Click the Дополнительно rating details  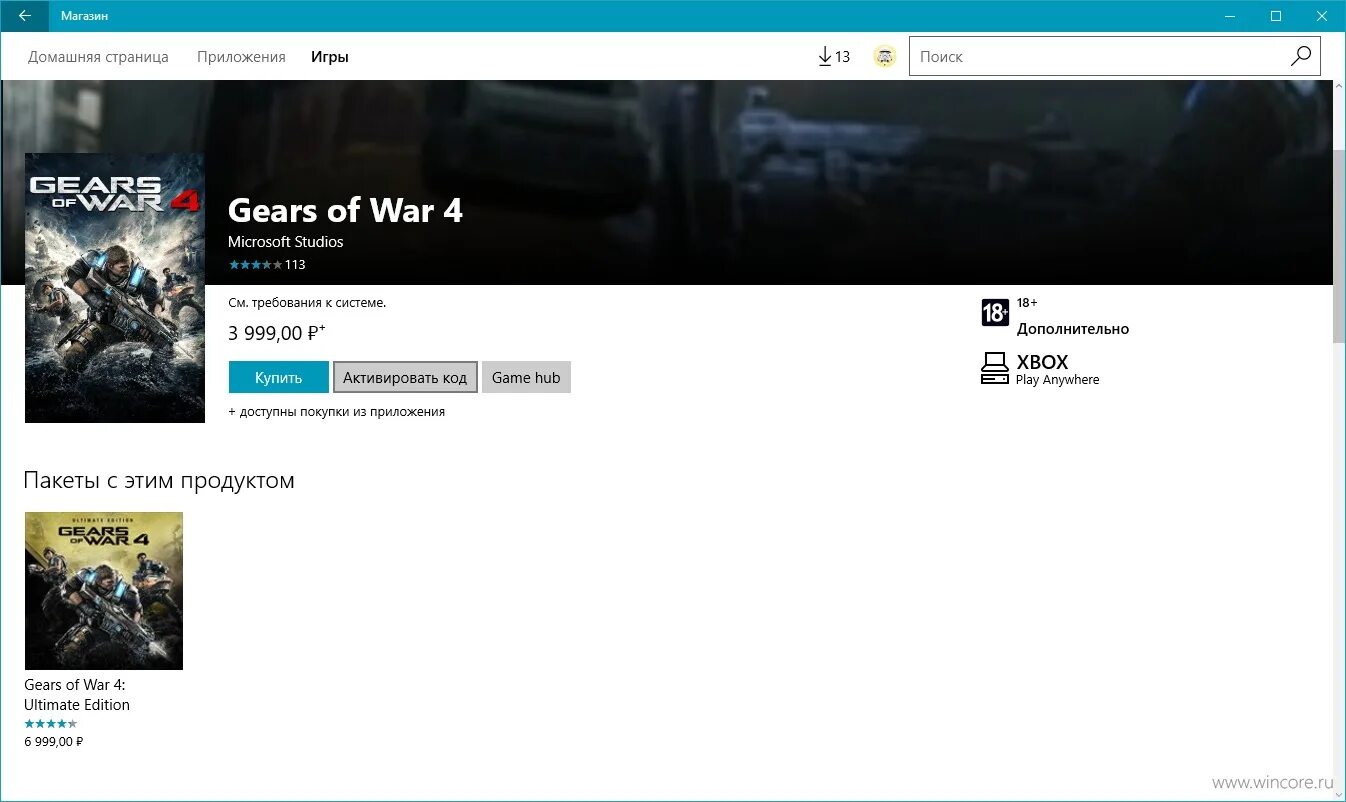tap(1073, 328)
